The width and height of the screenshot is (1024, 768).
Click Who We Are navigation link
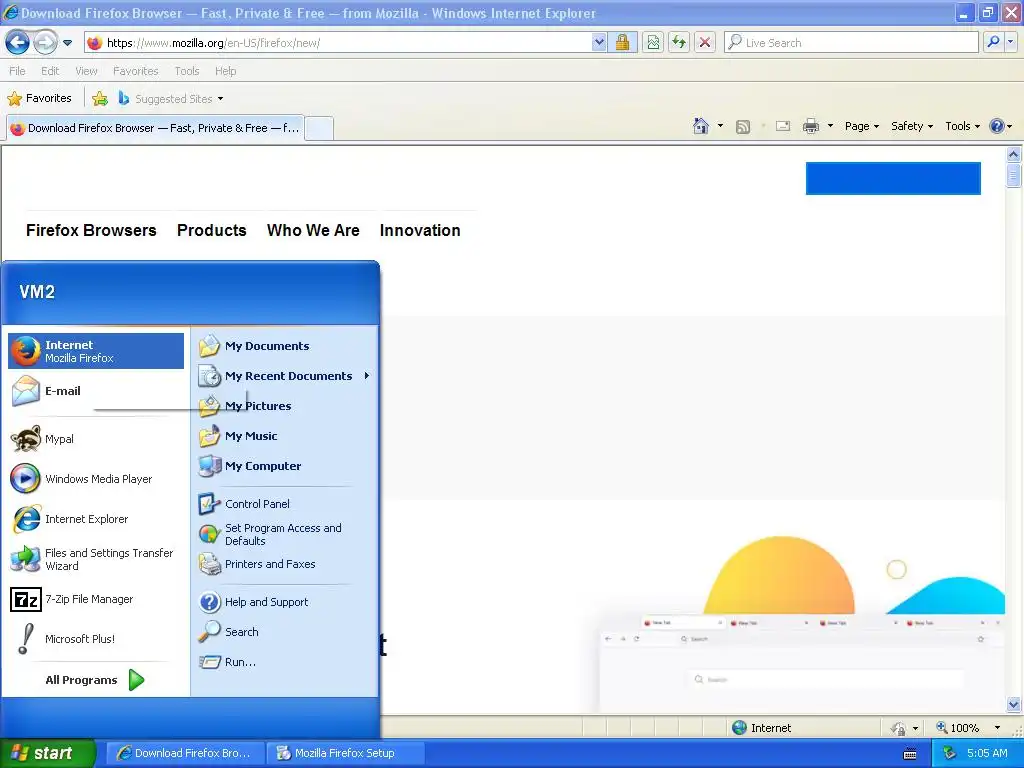[x=313, y=231]
